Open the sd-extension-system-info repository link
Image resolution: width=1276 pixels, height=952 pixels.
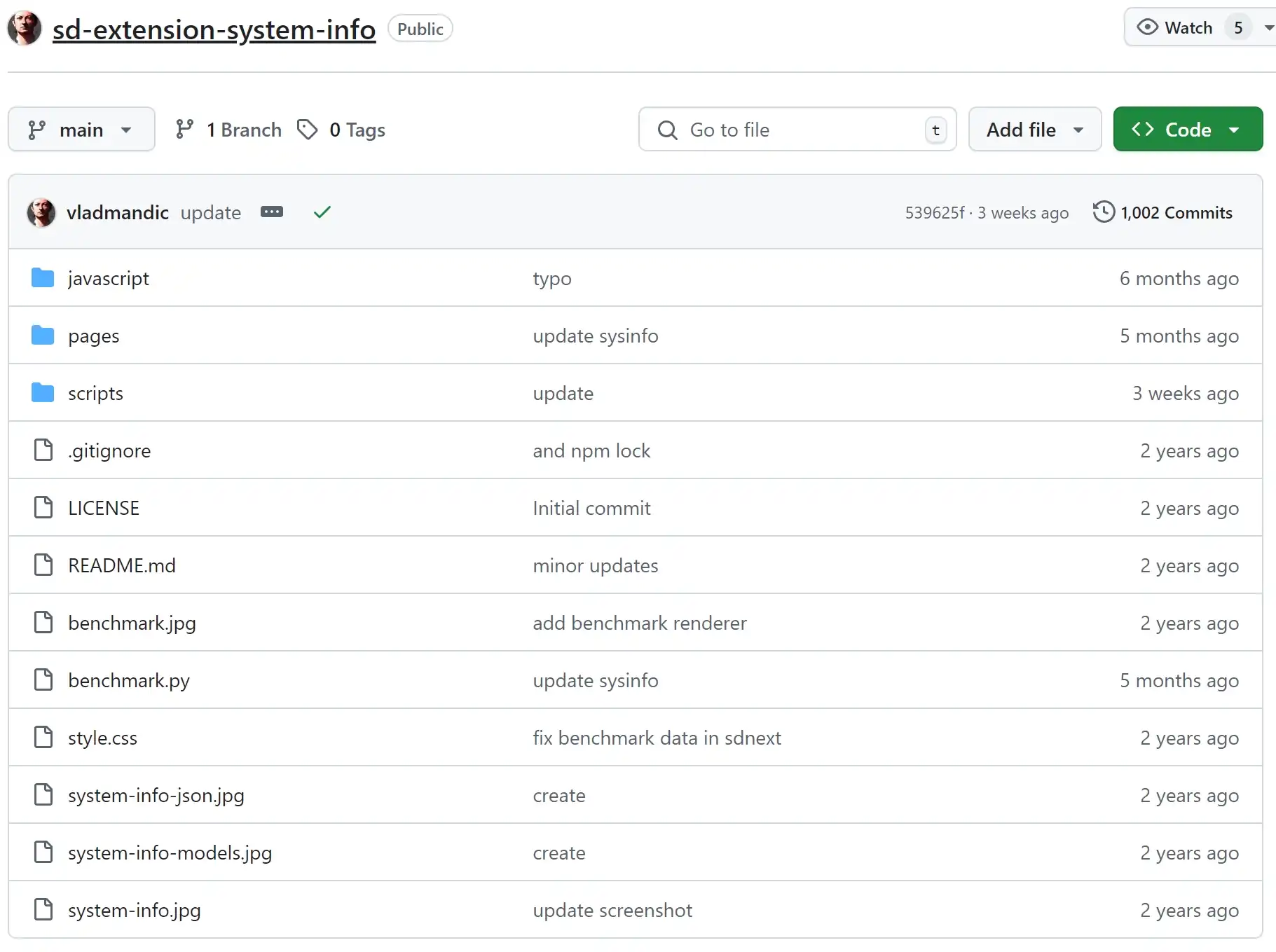tap(214, 29)
